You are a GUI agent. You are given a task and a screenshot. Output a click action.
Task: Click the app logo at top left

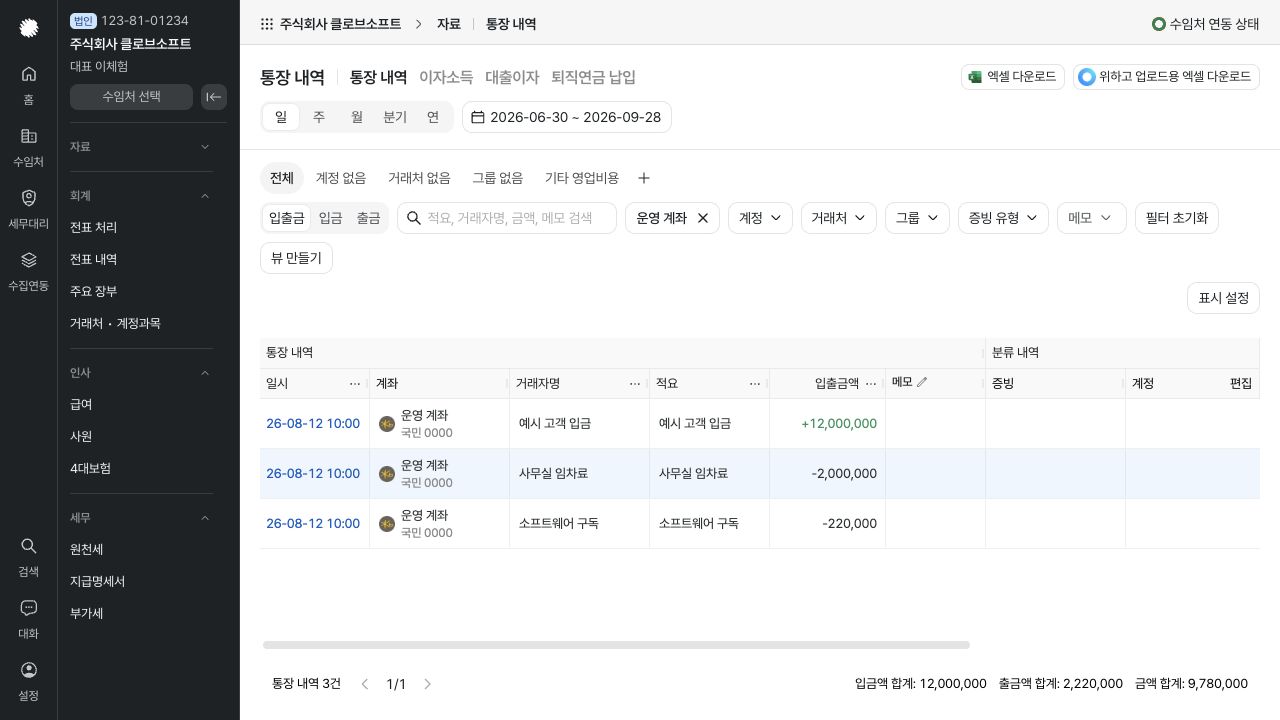[x=29, y=28]
